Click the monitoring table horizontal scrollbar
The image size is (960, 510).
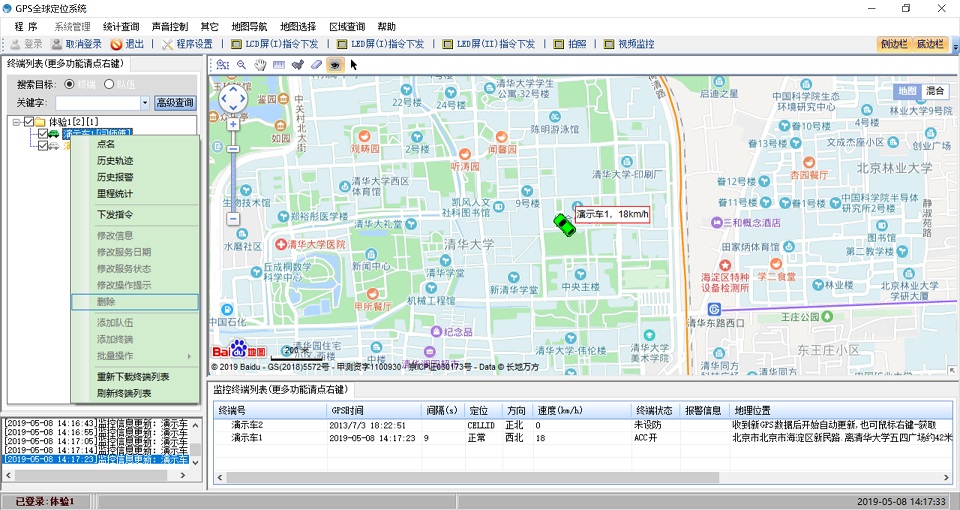472,477
